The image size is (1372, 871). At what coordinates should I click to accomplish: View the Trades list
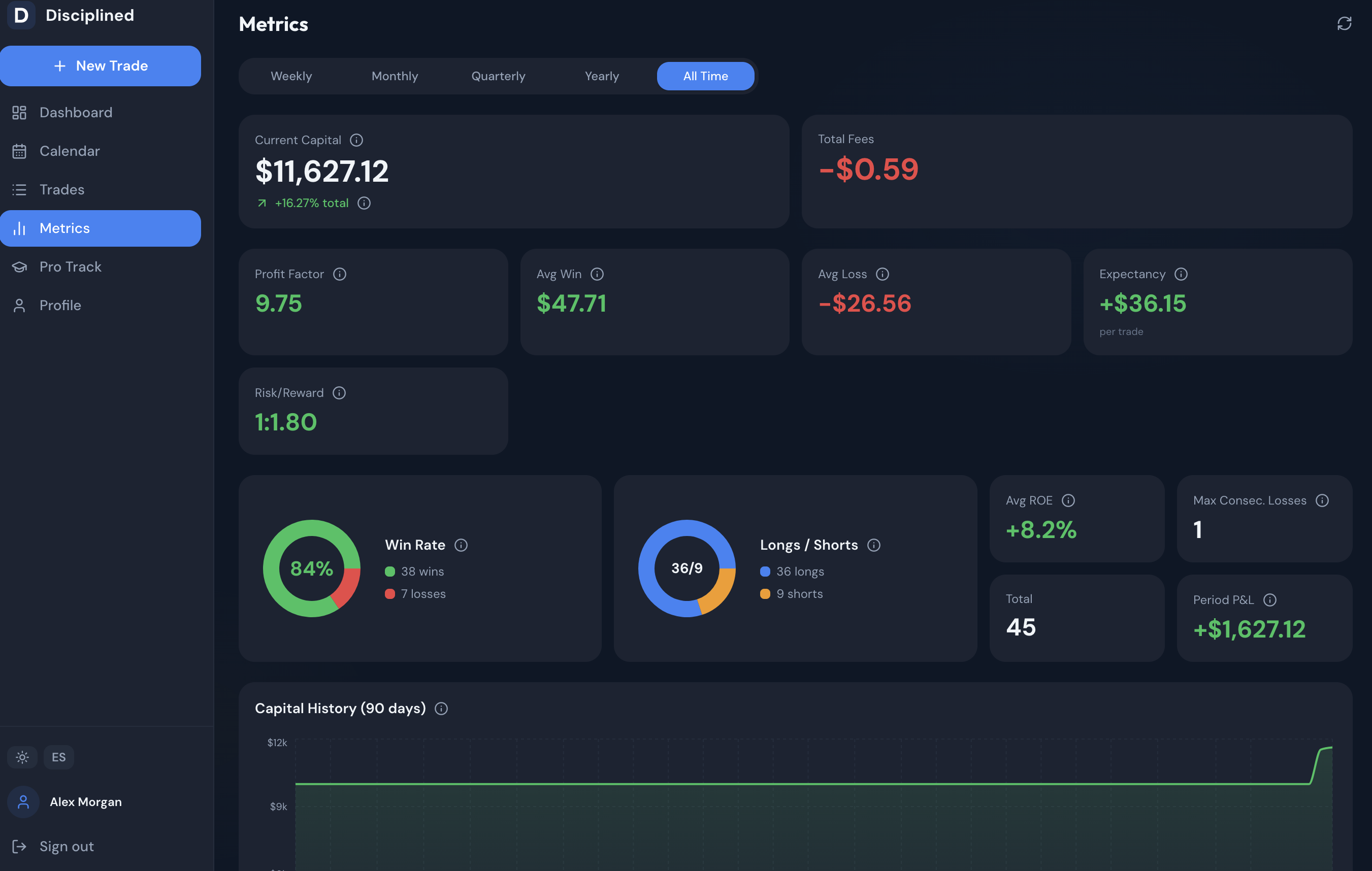(61, 190)
